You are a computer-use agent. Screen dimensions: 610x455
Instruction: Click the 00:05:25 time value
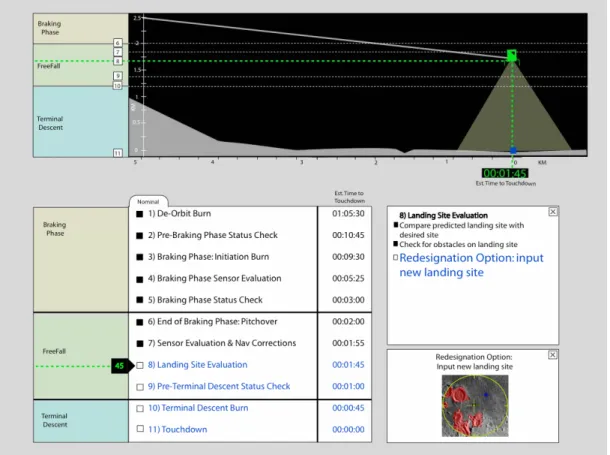coord(348,278)
